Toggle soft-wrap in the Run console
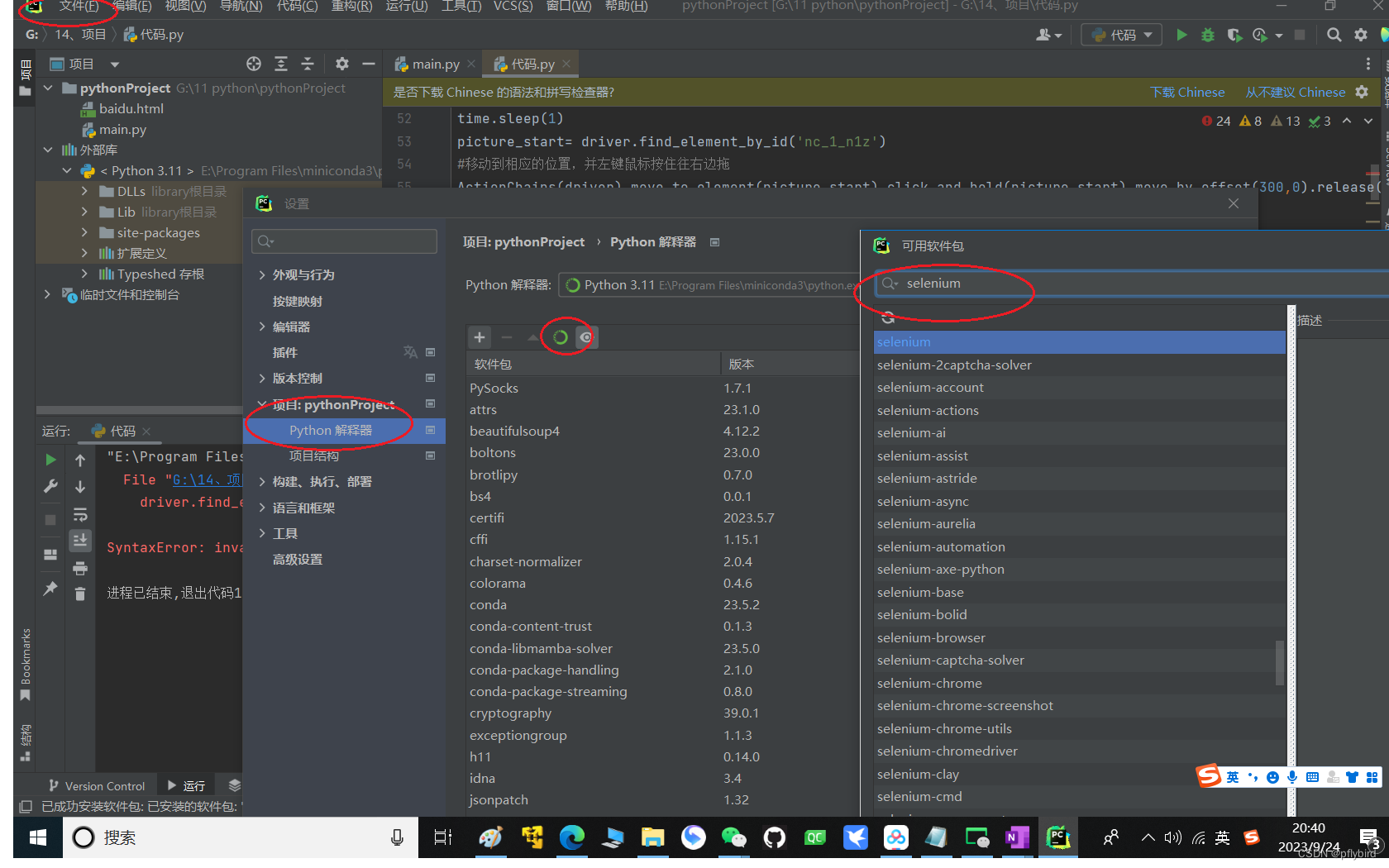 (80, 514)
